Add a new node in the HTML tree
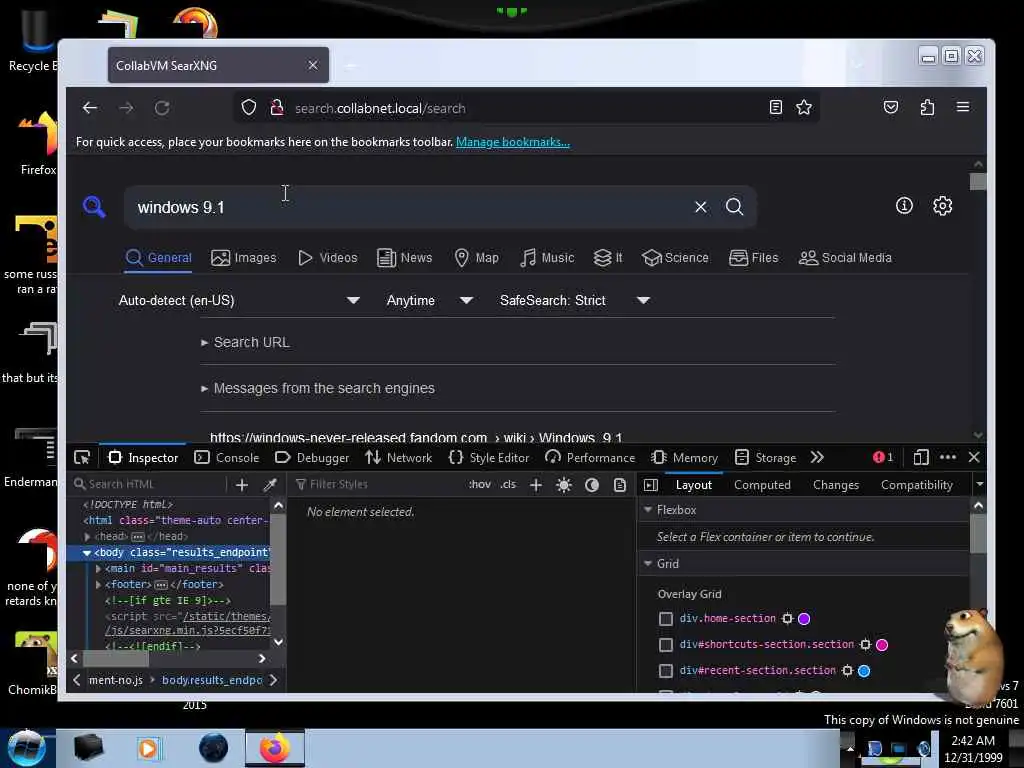Screen dimensions: 1024x768 (242, 485)
